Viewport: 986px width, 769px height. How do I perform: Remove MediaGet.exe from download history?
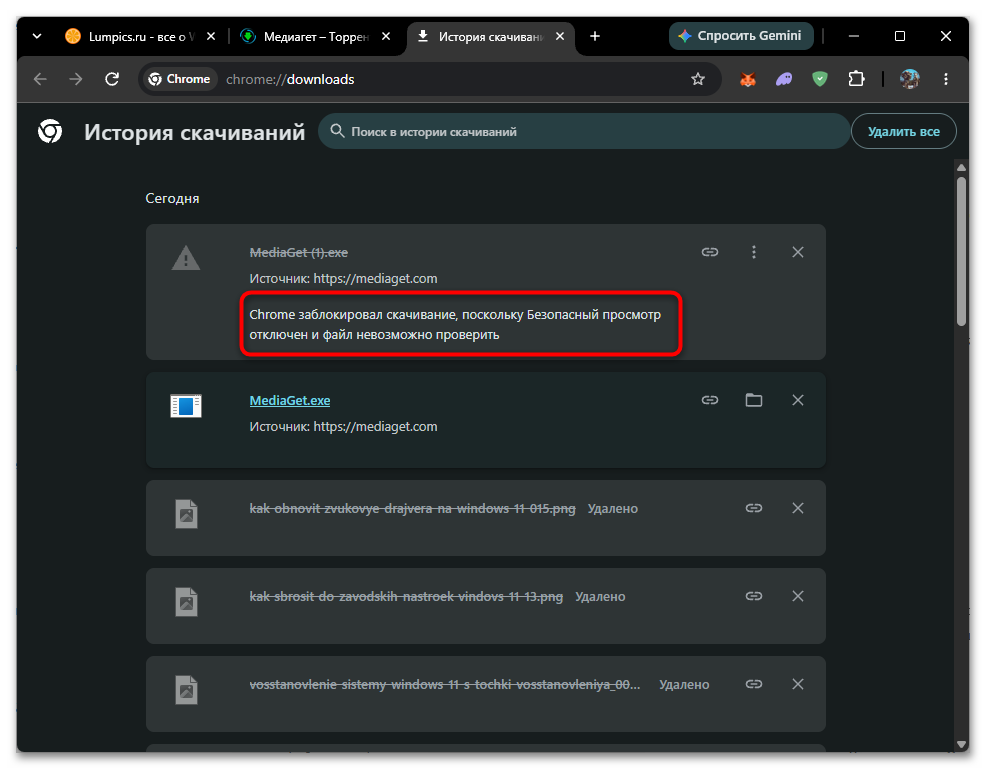798,400
